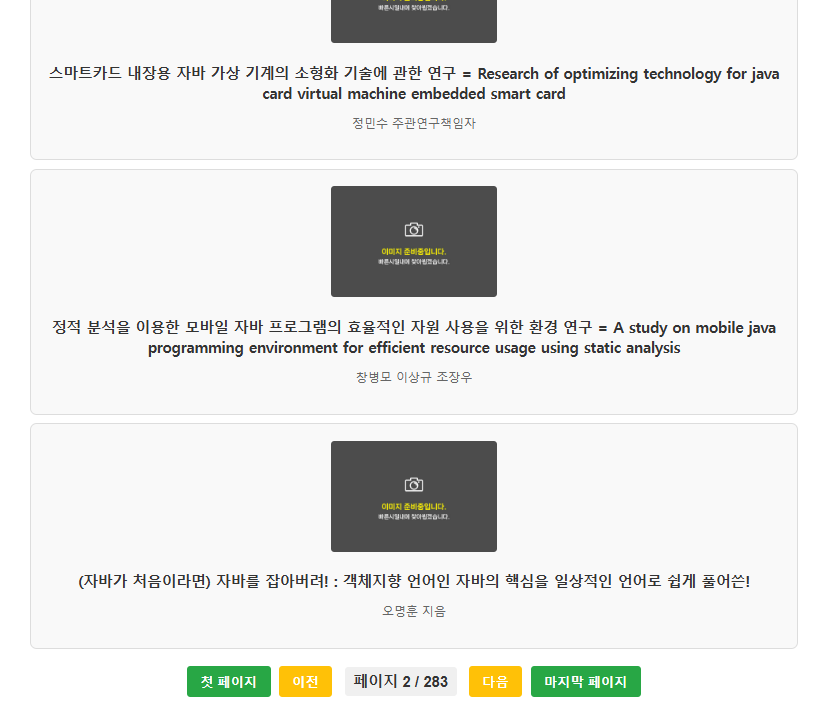Viewport: 840px width, 702px height.
Task: Go to the first page (첫 페이지)
Action: pos(229,681)
